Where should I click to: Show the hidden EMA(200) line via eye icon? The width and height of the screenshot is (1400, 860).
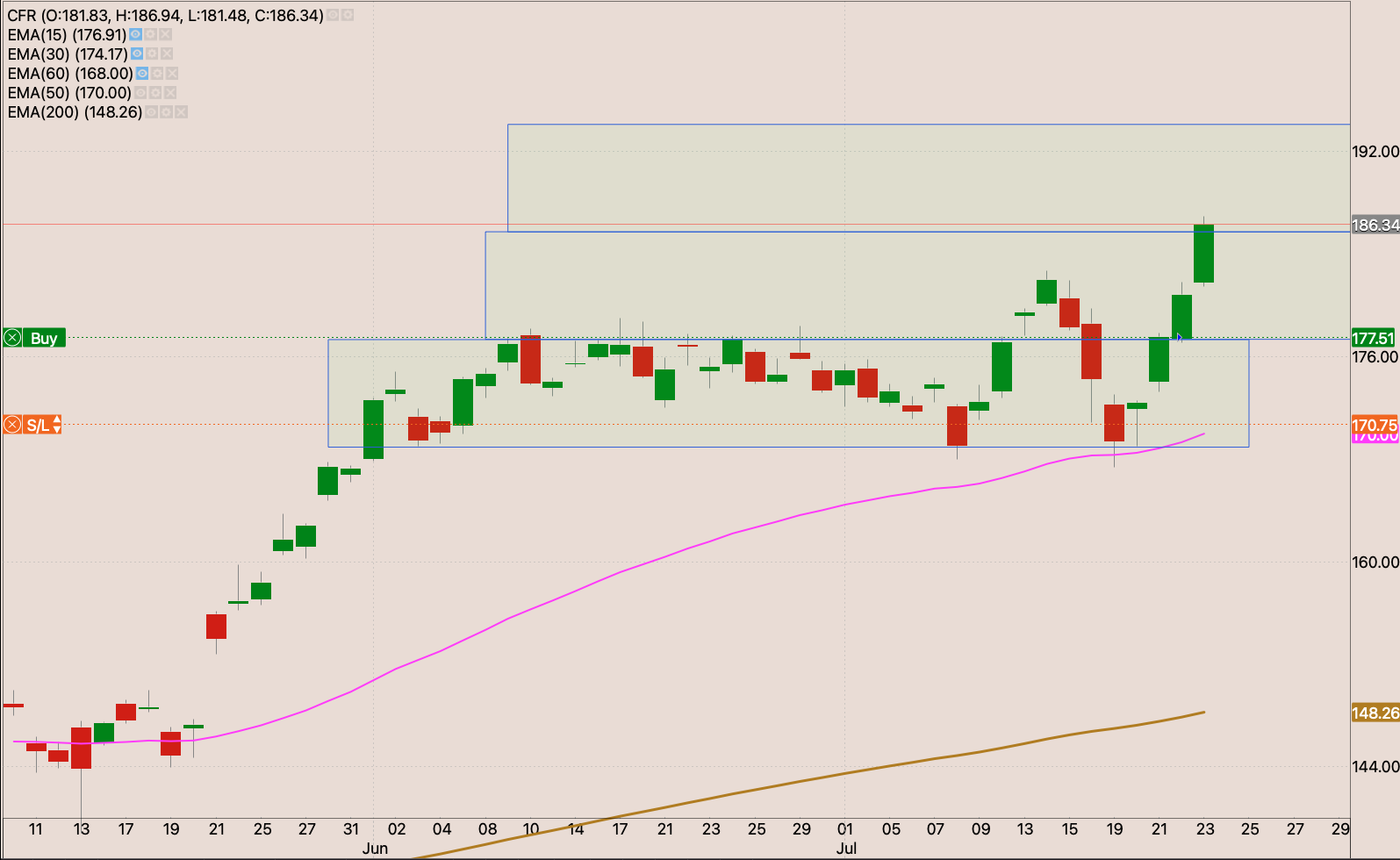(x=151, y=112)
